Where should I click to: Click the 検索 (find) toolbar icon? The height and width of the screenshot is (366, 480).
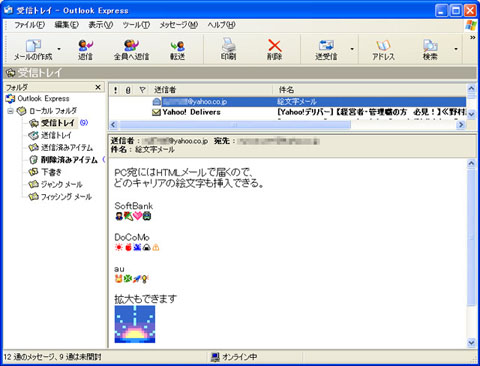430,49
